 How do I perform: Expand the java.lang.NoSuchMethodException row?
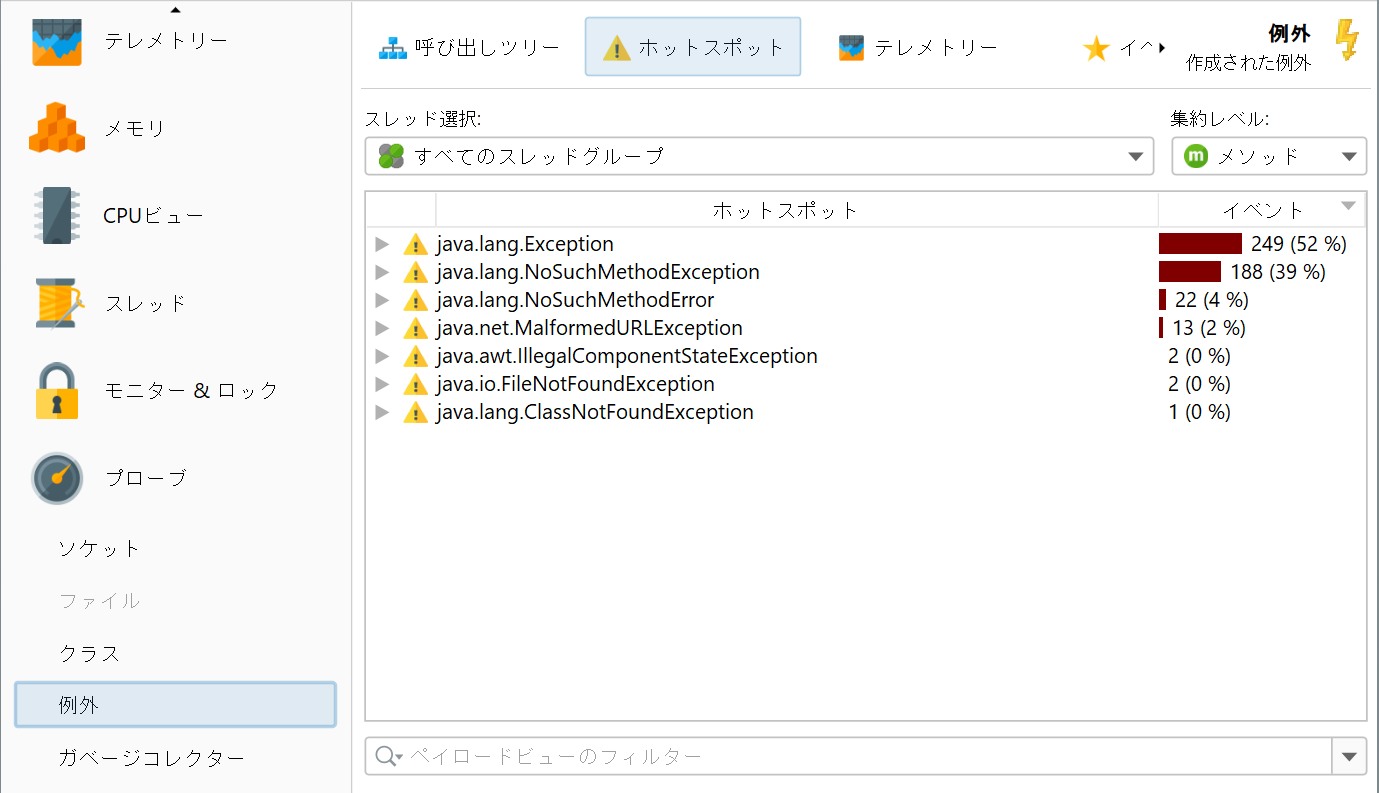point(381,272)
